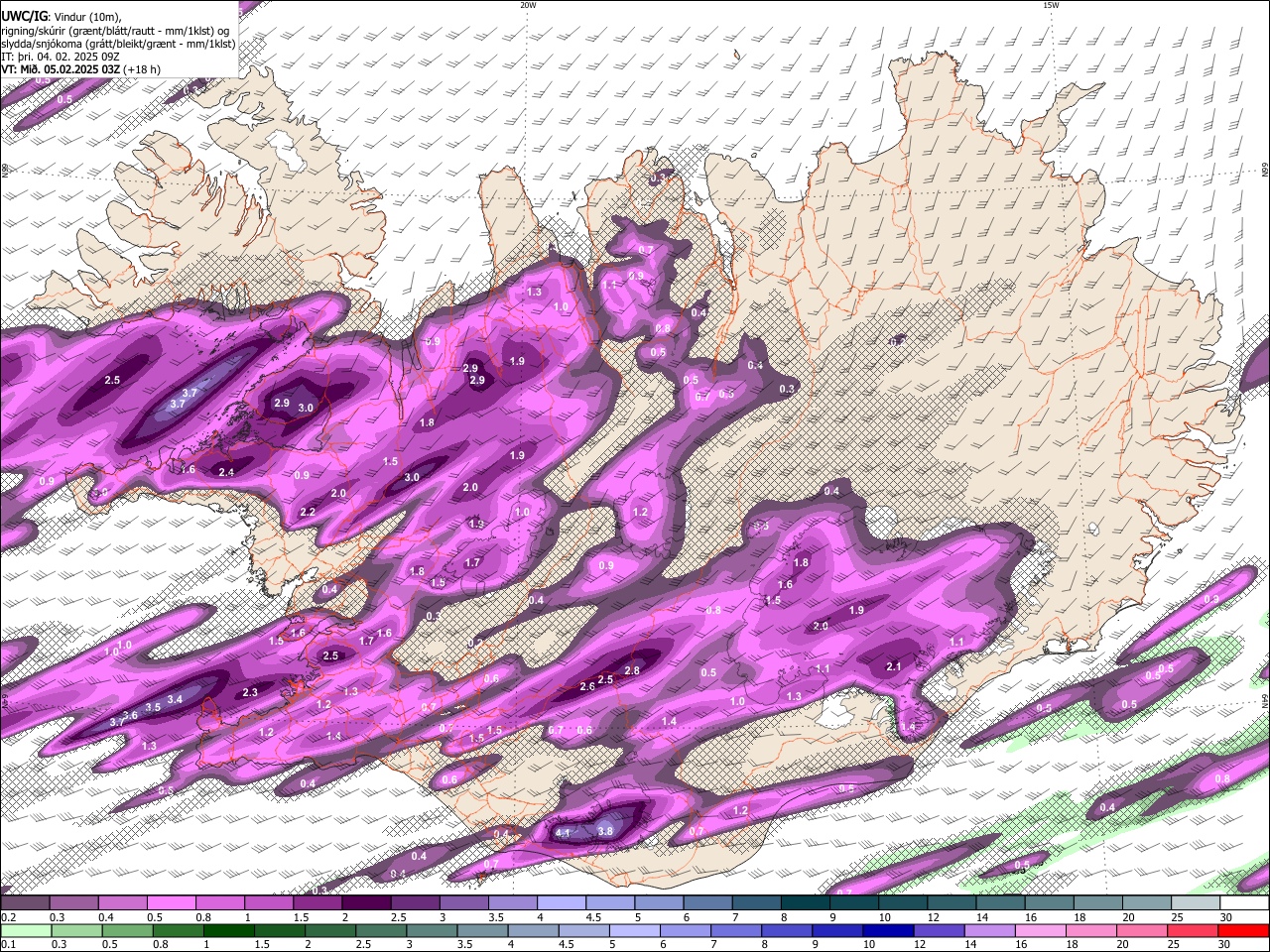Screen dimensions: 1270x952
Task: Click the "3.8" precipitation value on the map
Action: tap(605, 831)
